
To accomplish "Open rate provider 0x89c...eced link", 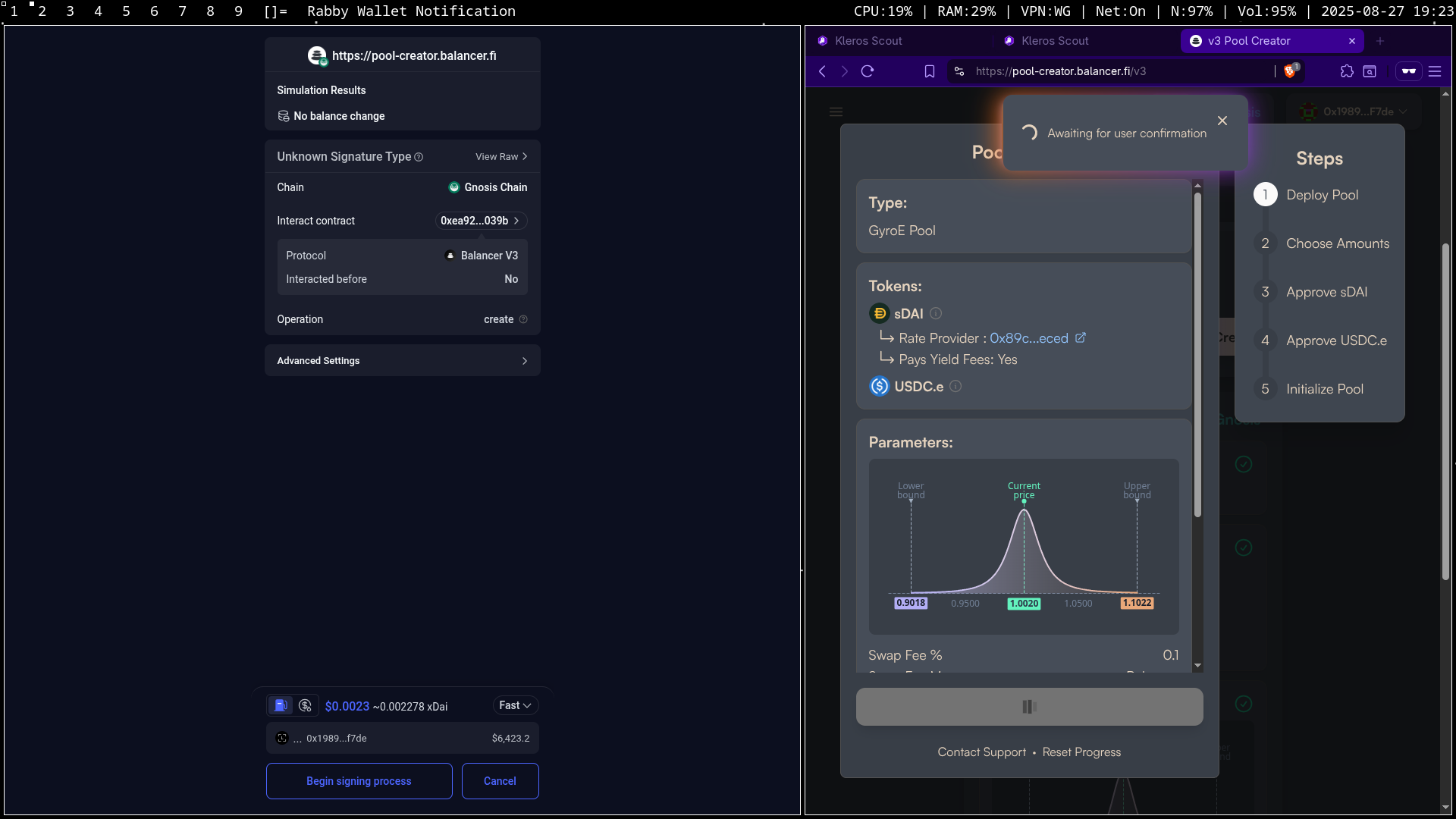I will (x=1028, y=338).
